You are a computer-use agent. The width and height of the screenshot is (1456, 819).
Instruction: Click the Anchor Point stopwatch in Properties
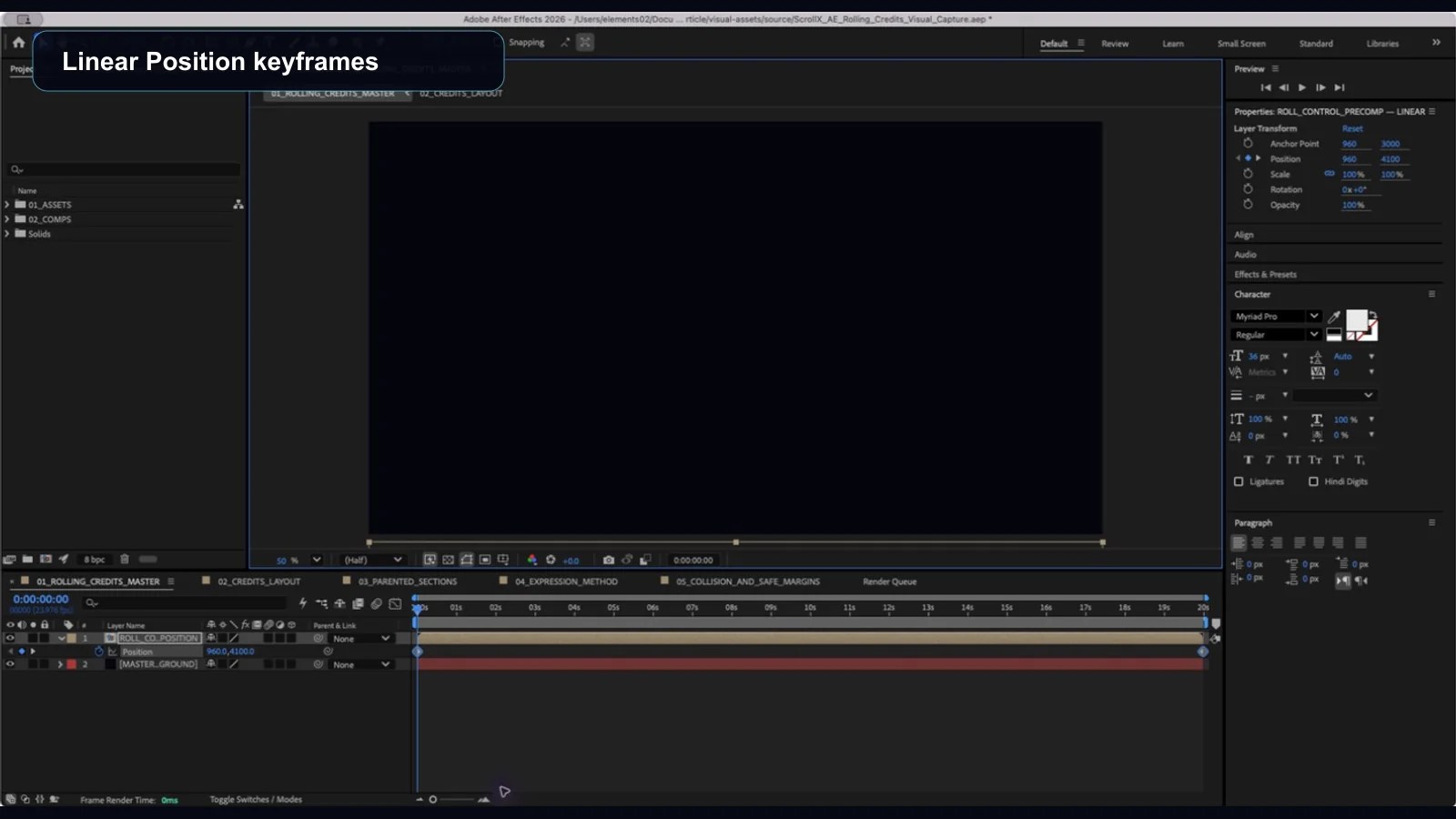(x=1248, y=144)
